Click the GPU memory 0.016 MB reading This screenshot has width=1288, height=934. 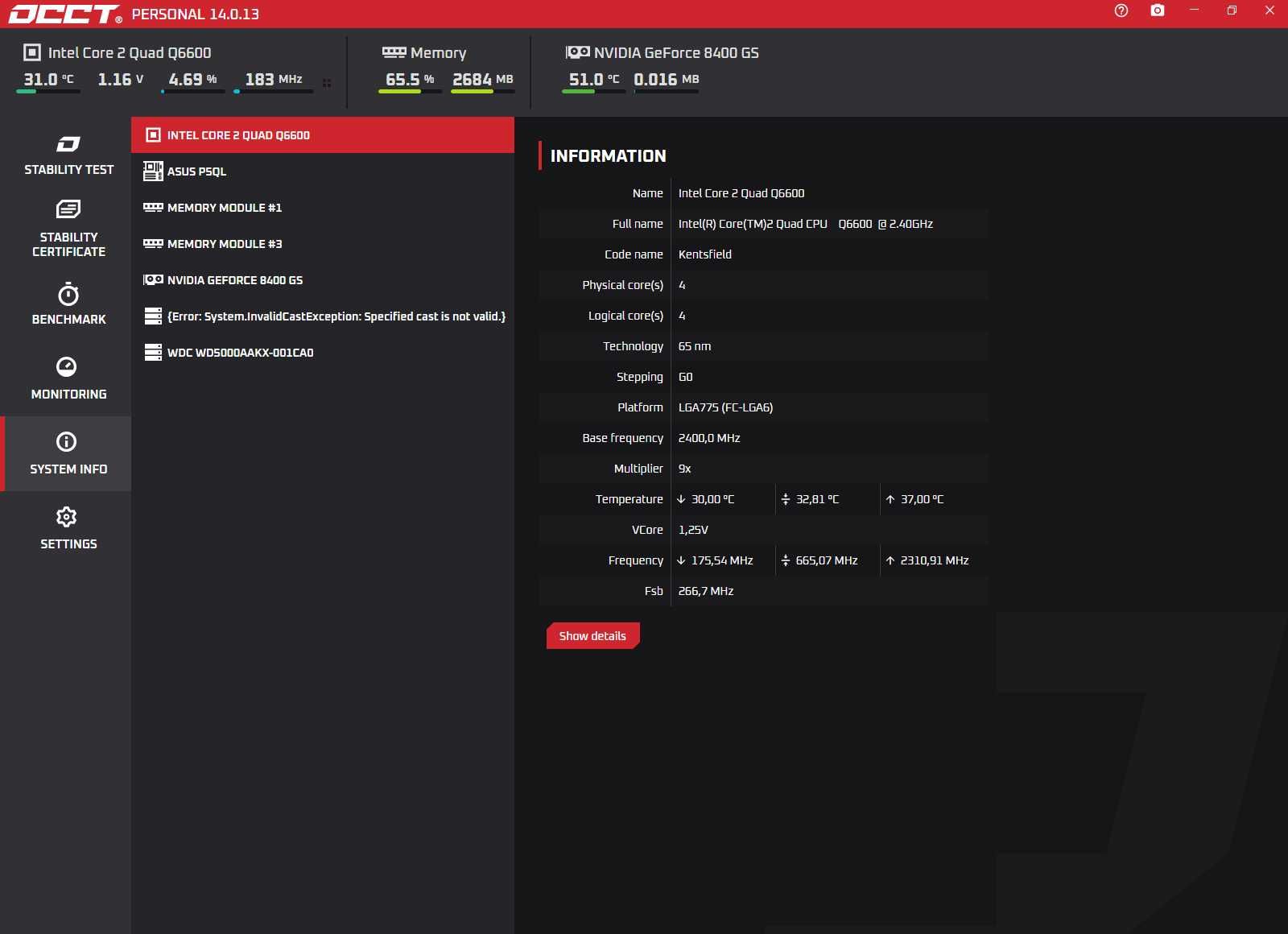[x=667, y=79]
